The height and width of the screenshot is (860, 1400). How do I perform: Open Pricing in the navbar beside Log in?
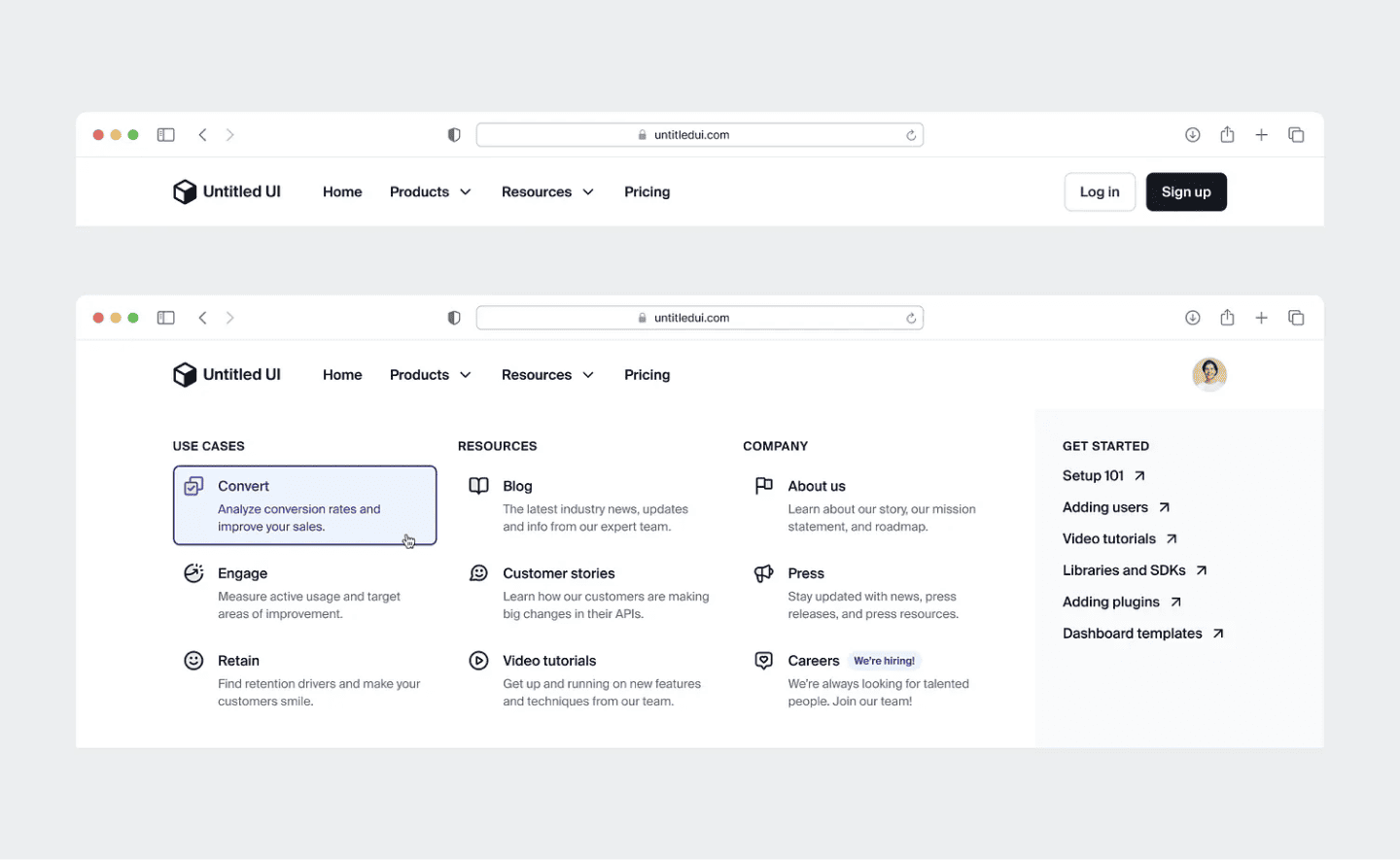click(x=647, y=192)
